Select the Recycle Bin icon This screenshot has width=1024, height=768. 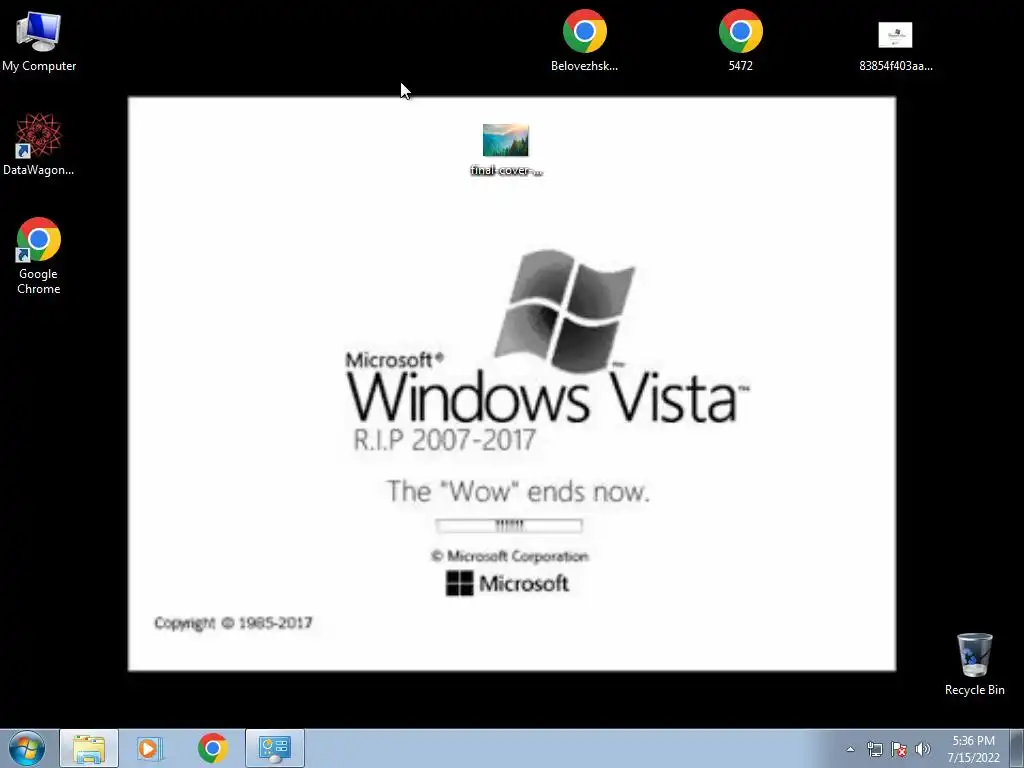(x=974, y=664)
